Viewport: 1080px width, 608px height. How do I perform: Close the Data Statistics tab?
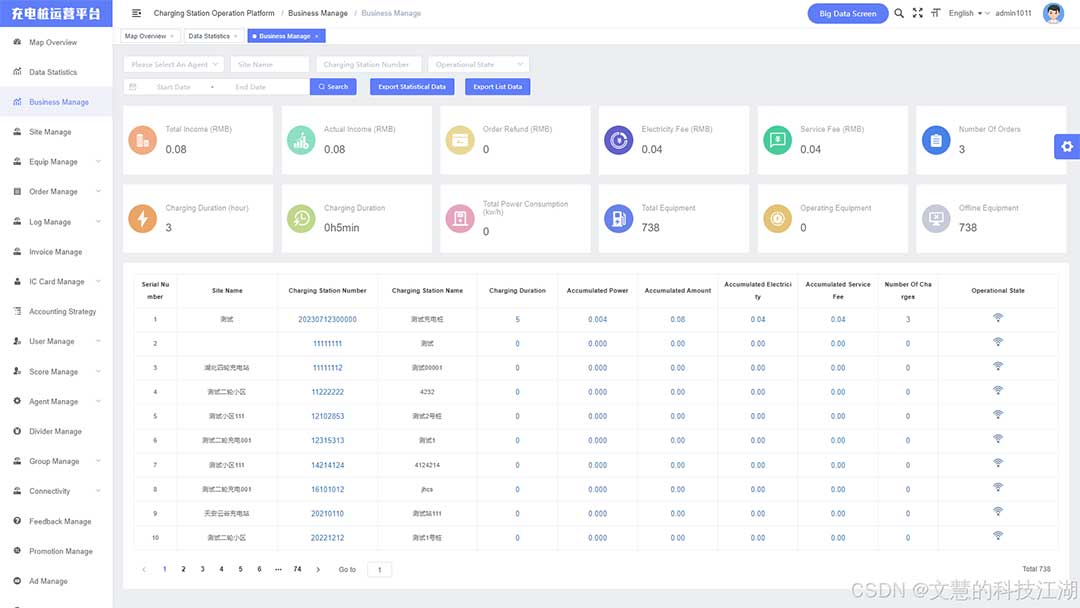pyautogui.click(x=236, y=36)
